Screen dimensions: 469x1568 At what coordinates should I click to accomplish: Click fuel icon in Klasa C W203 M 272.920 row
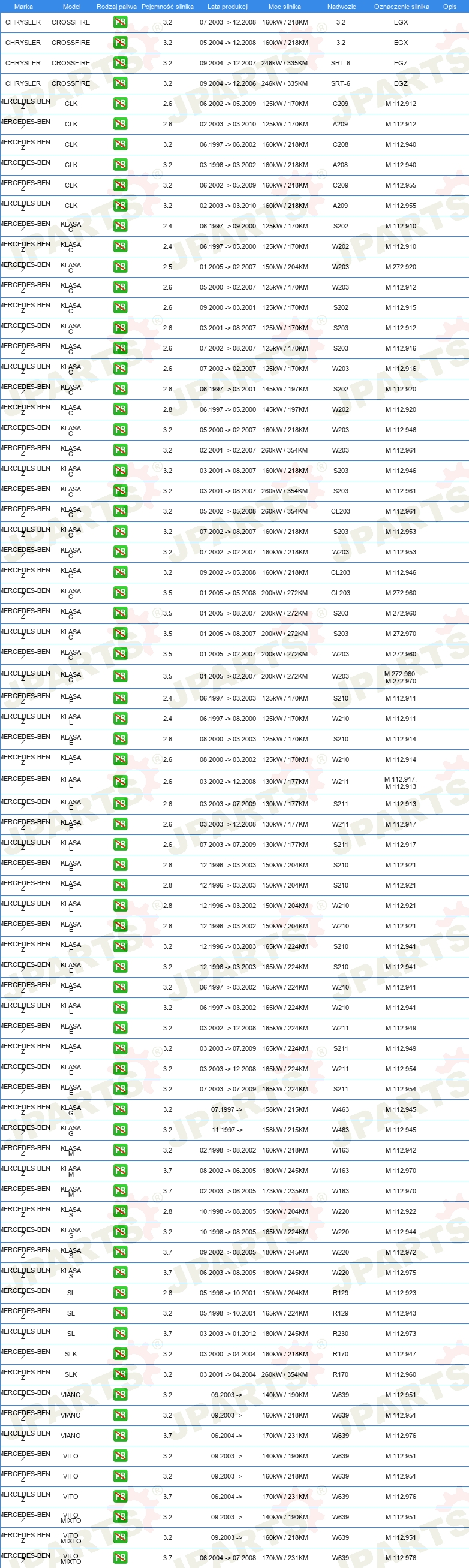click(x=120, y=267)
